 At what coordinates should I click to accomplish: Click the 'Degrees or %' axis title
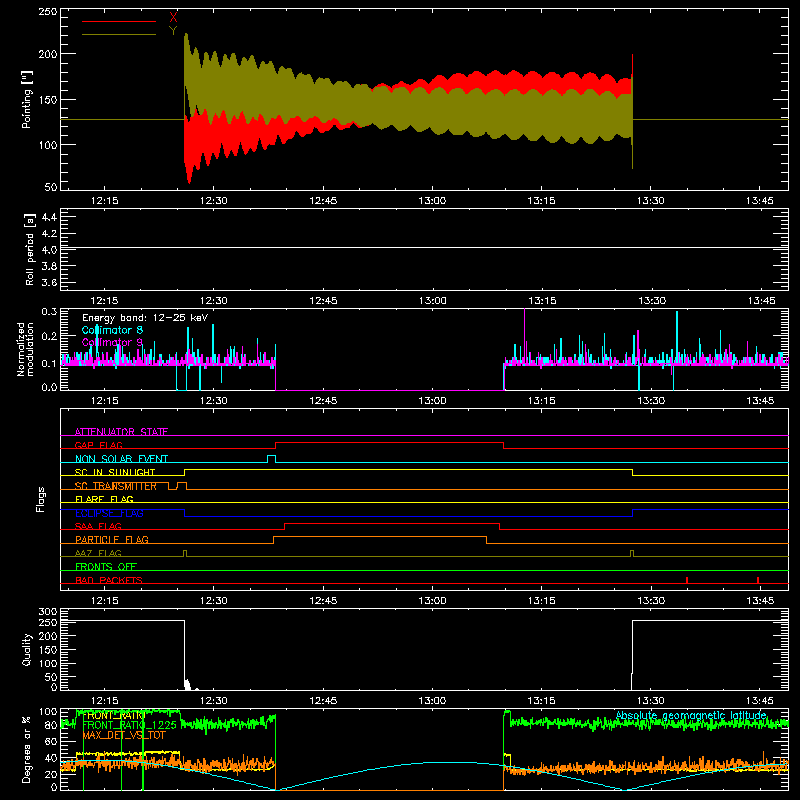(27, 749)
